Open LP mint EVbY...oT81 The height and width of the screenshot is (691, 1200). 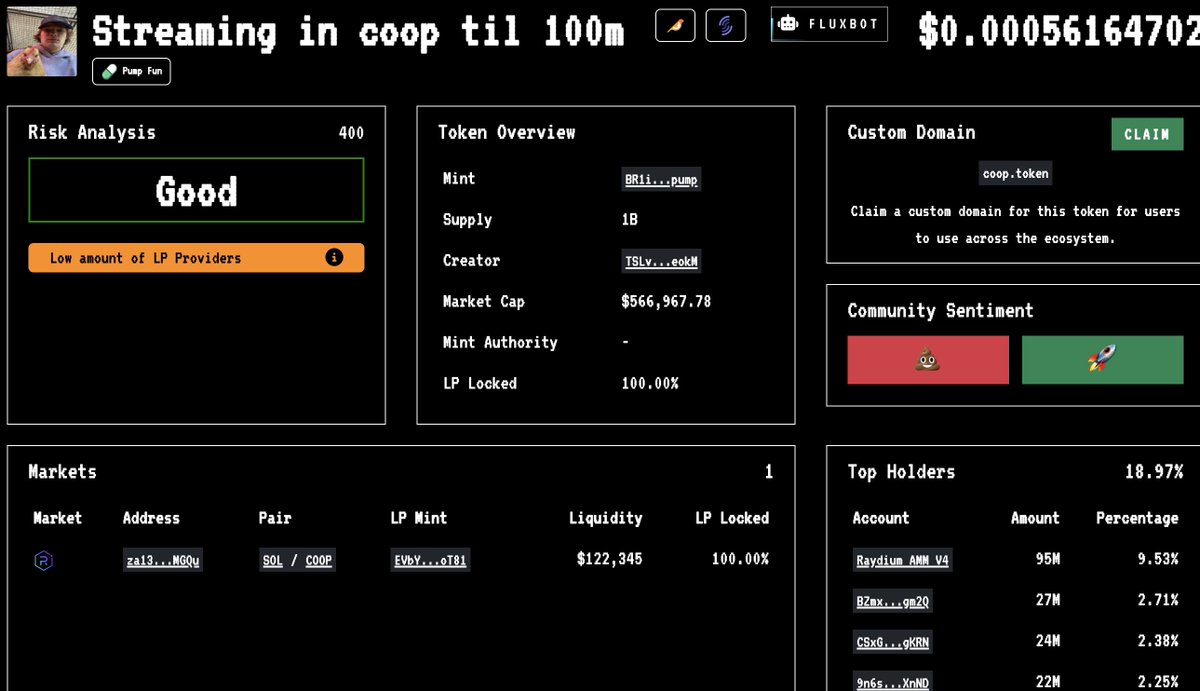coord(430,560)
